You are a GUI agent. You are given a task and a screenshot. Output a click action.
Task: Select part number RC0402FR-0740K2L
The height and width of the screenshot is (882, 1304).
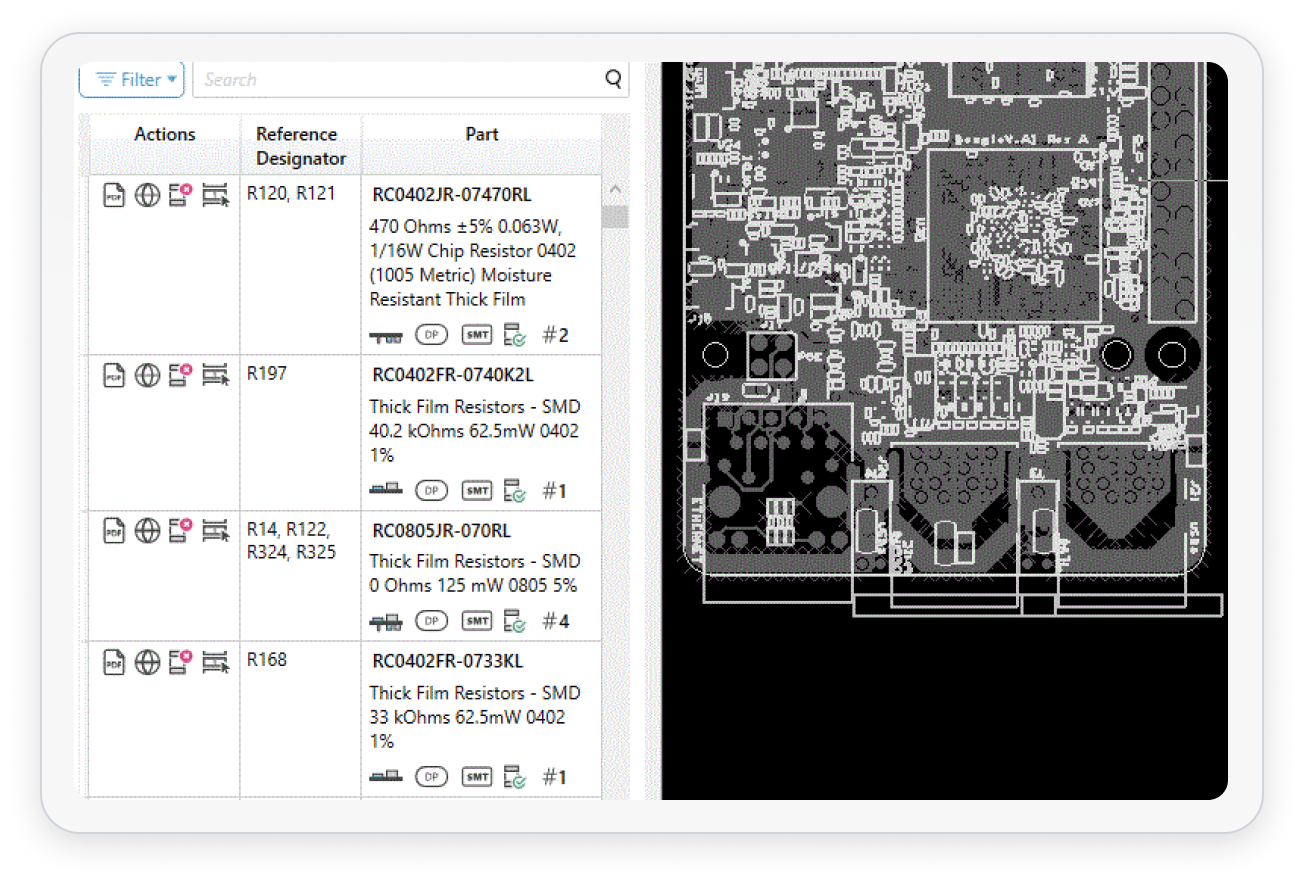pyautogui.click(x=453, y=376)
